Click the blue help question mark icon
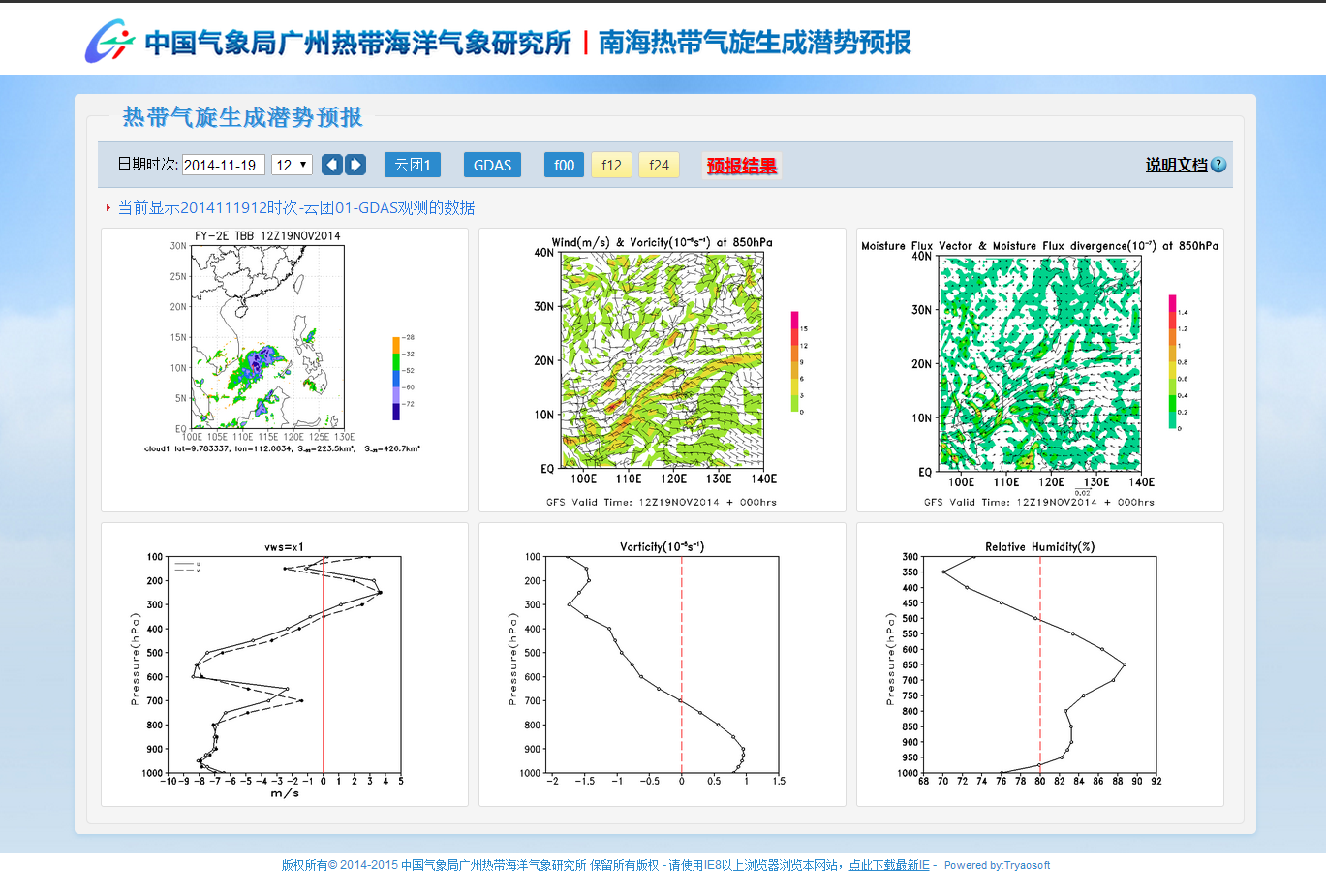 [1218, 165]
